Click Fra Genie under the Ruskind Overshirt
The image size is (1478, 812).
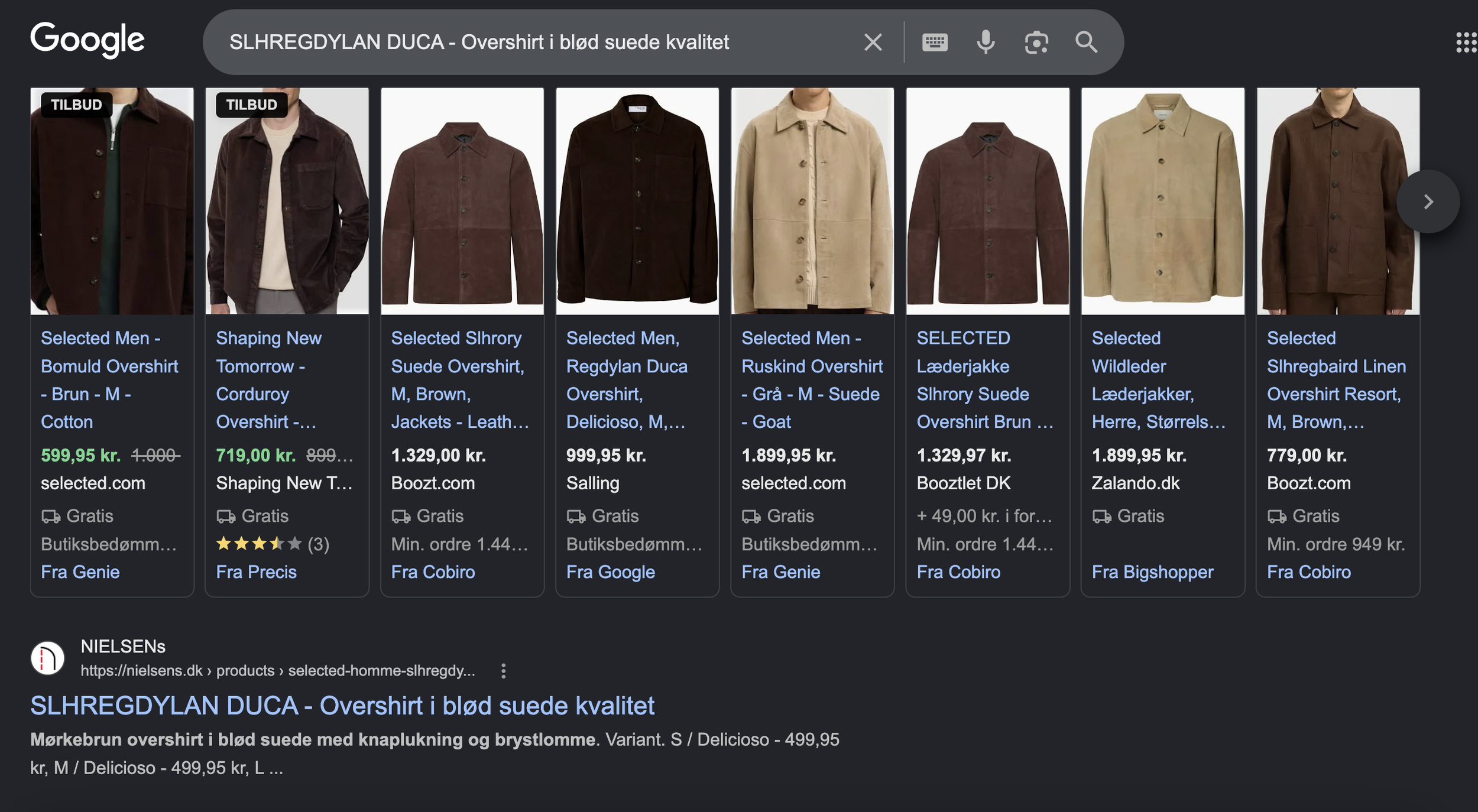781,572
